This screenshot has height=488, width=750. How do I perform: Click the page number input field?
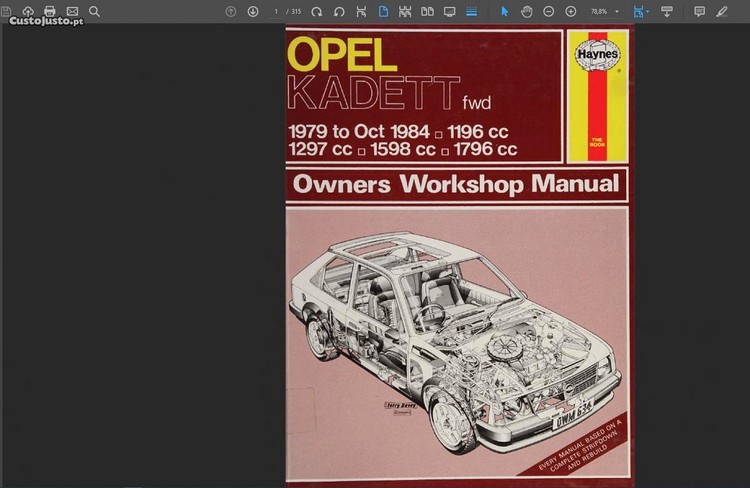(276, 11)
